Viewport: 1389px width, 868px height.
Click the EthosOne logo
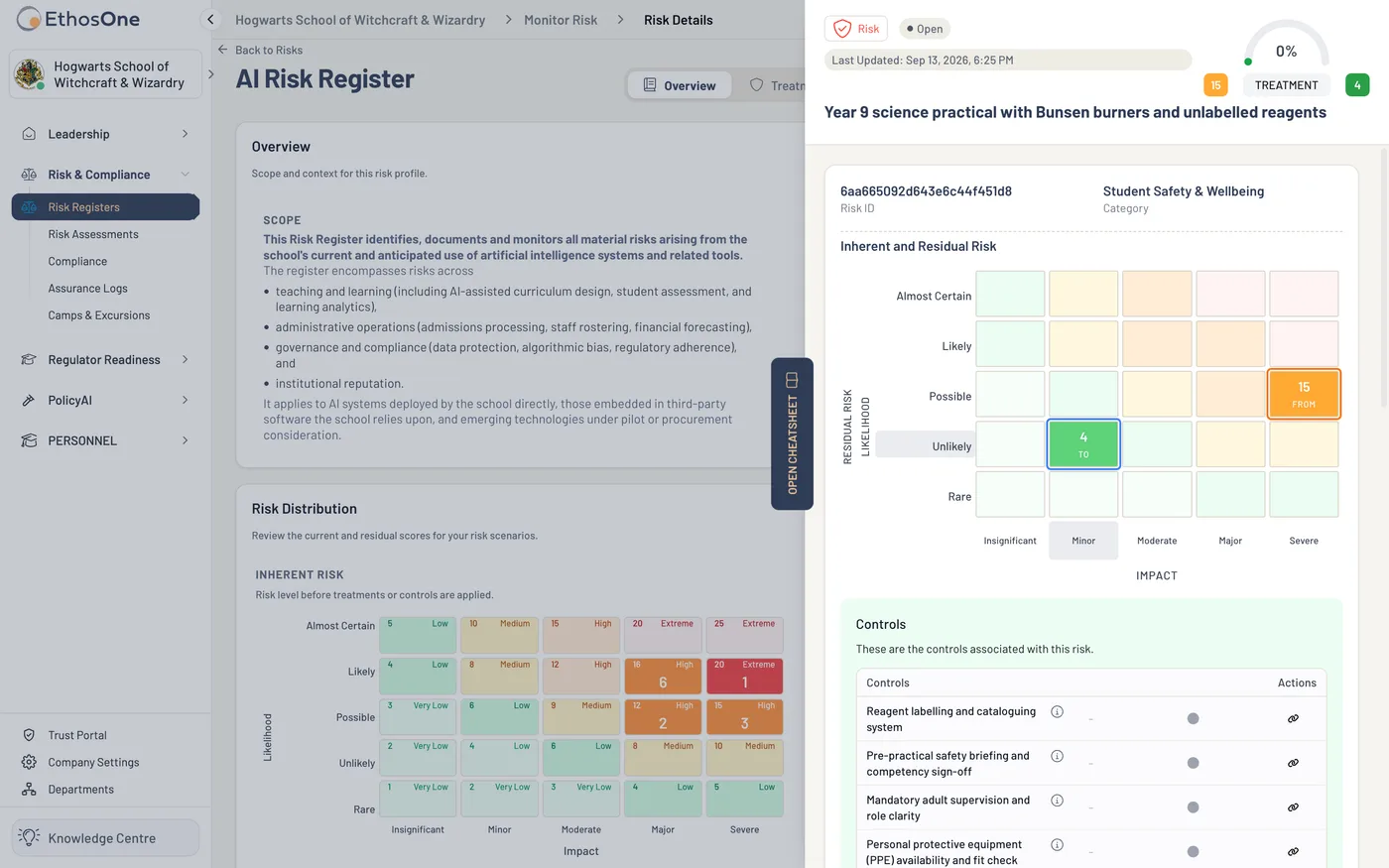click(78, 19)
